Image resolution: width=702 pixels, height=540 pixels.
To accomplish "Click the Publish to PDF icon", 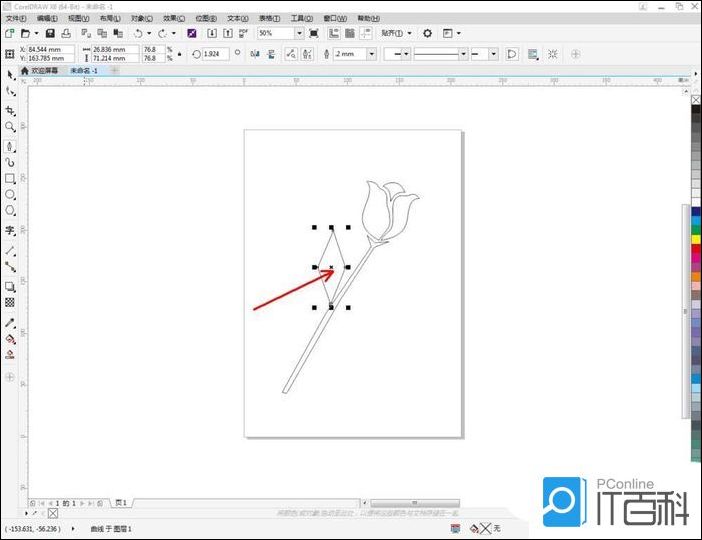I will pyautogui.click(x=243, y=33).
